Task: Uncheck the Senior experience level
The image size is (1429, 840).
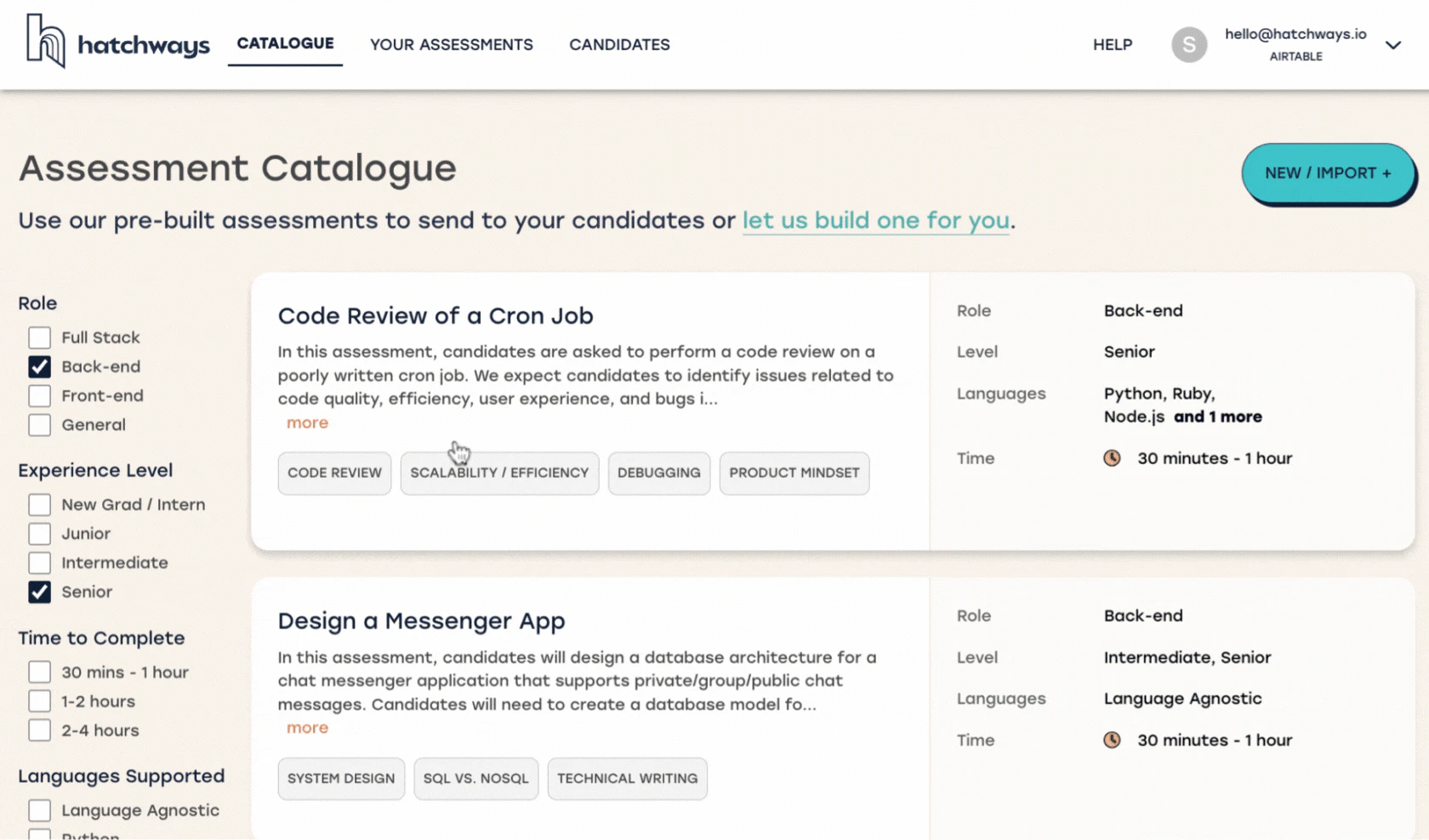Action: point(40,593)
